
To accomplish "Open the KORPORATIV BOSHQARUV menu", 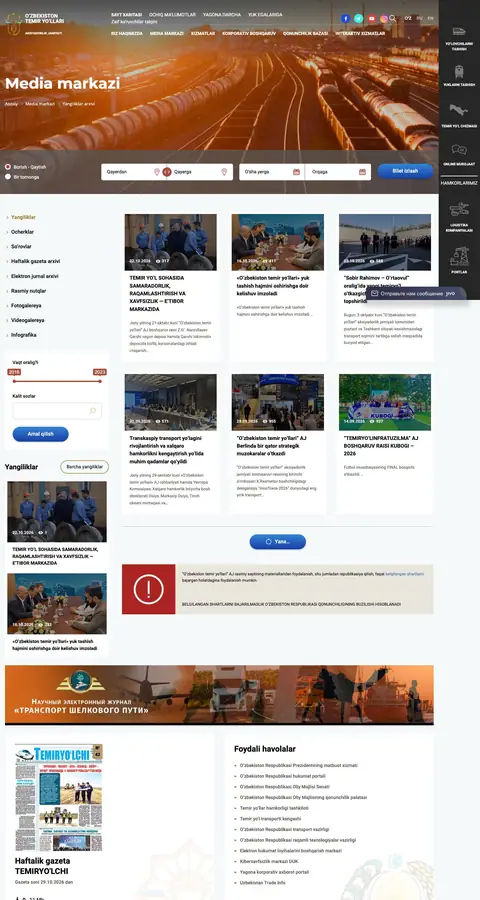I will pos(249,34).
